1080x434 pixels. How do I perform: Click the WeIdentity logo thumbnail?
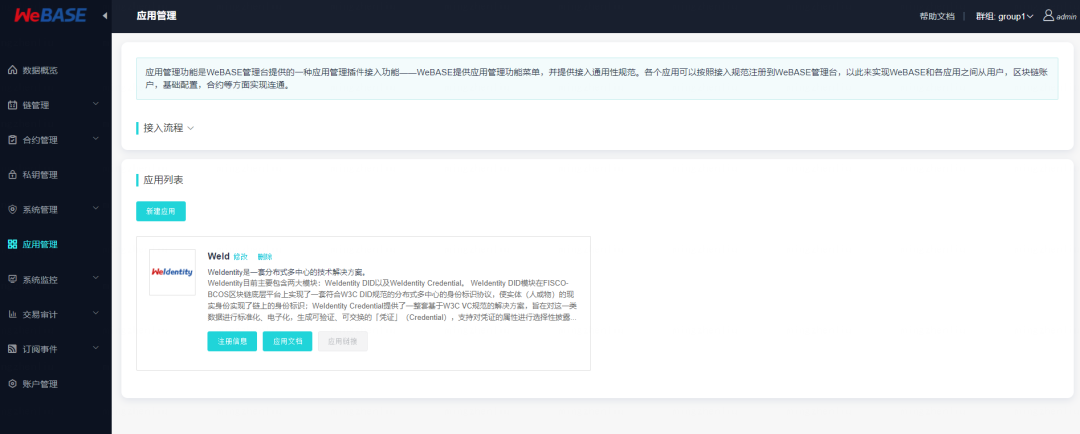tap(172, 272)
